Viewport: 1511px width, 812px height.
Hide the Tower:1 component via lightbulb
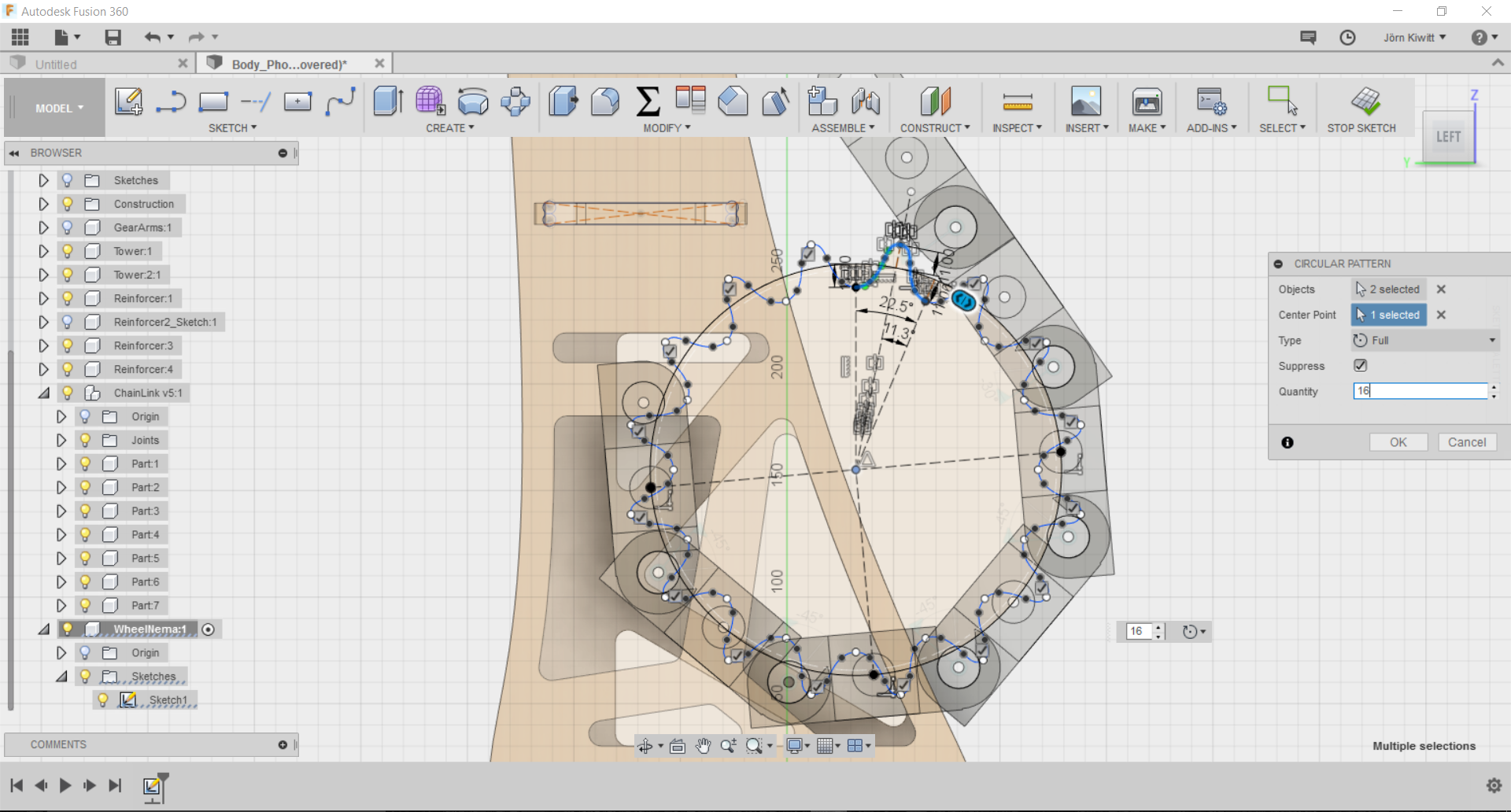click(68, 251)
